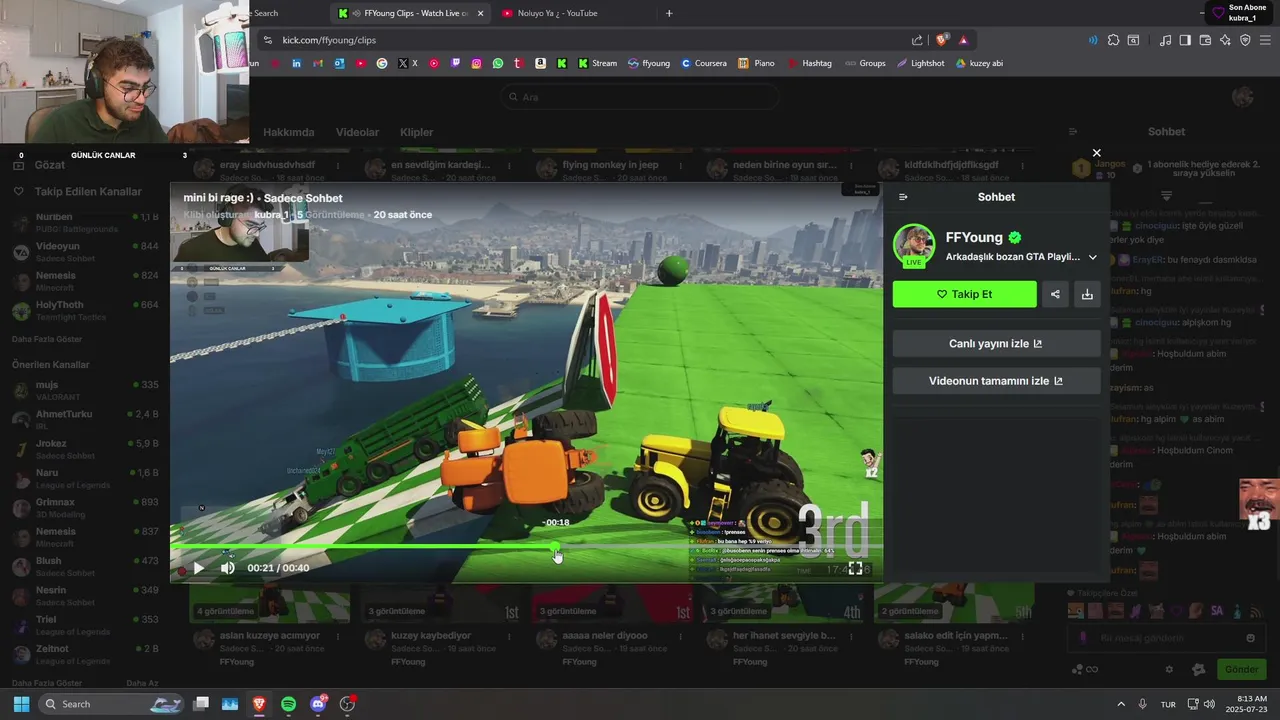
Task: Close the FFYoung Clips tab
Action: (480, 13)
